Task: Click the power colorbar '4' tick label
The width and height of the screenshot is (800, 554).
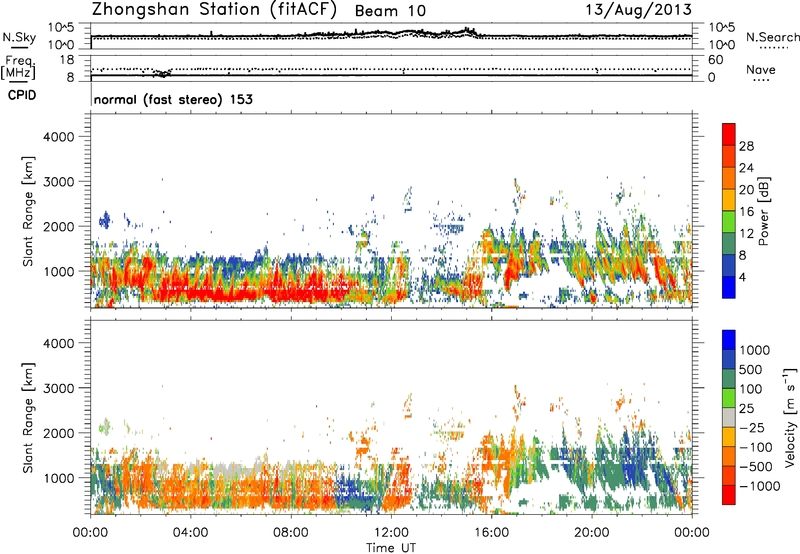Action: (742, 277)
